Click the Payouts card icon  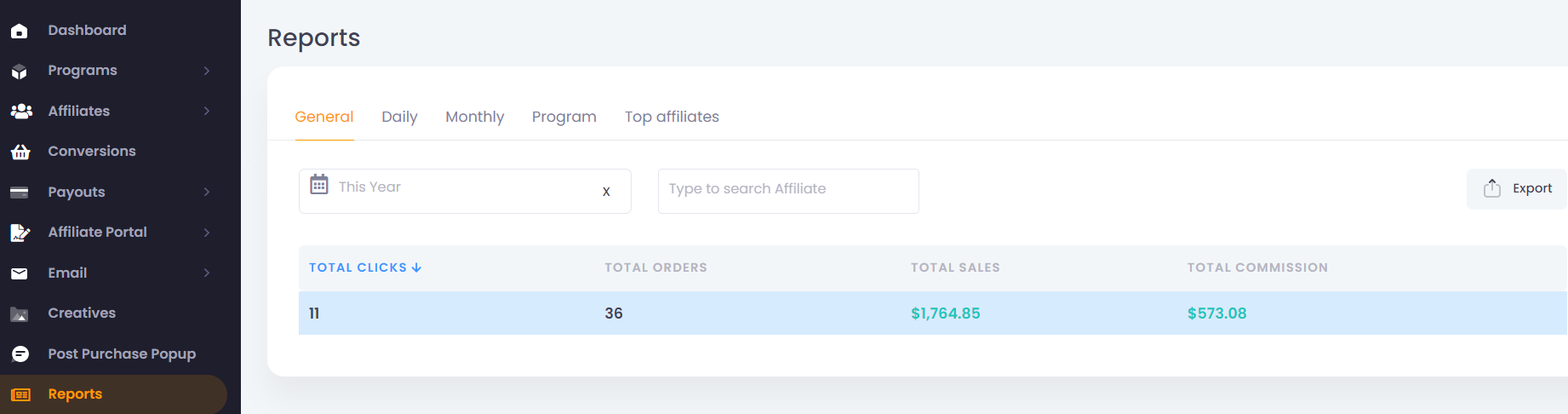click(x=20, y=193)
